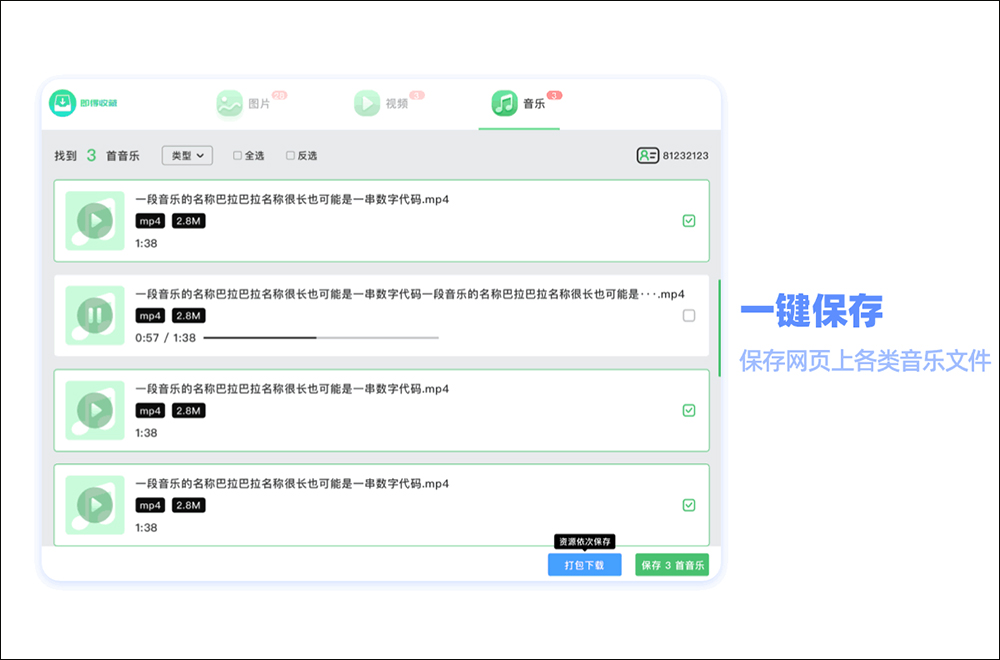Switch to the 视频 tab label
Viewport: 1000px width, 660px height.
click(x=397, y=103)
